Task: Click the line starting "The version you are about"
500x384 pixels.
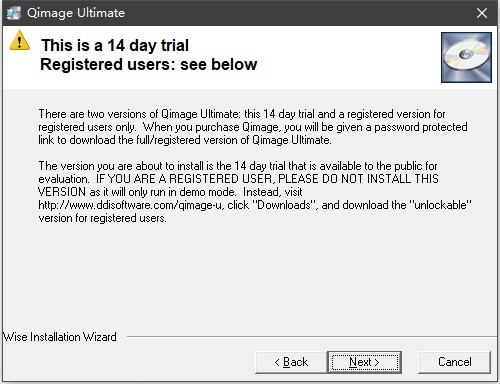Action: click(x=238, y=166)
